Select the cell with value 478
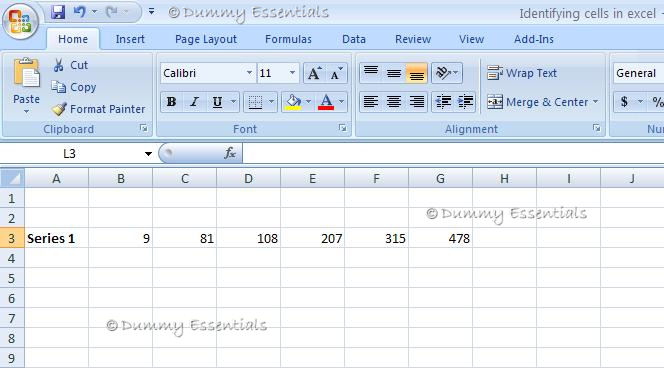This screenshot has height=368, width=664. tap(440, 238)
